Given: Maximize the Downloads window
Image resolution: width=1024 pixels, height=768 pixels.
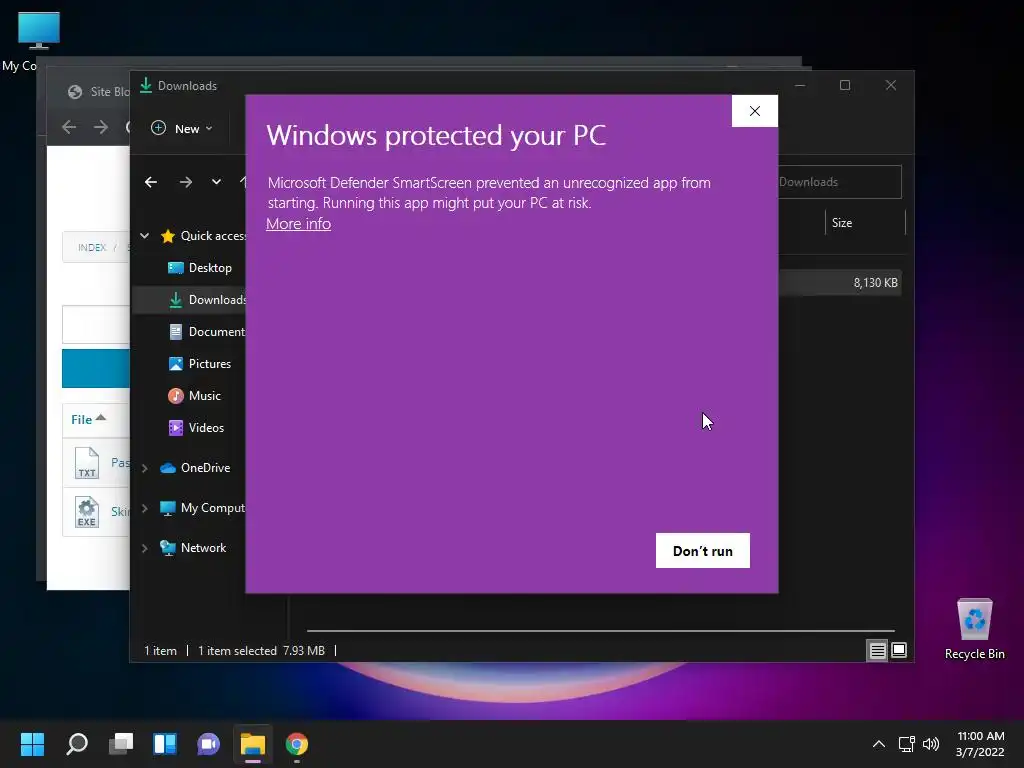Looking at the screenshot, I should click(x=845, y=86).
